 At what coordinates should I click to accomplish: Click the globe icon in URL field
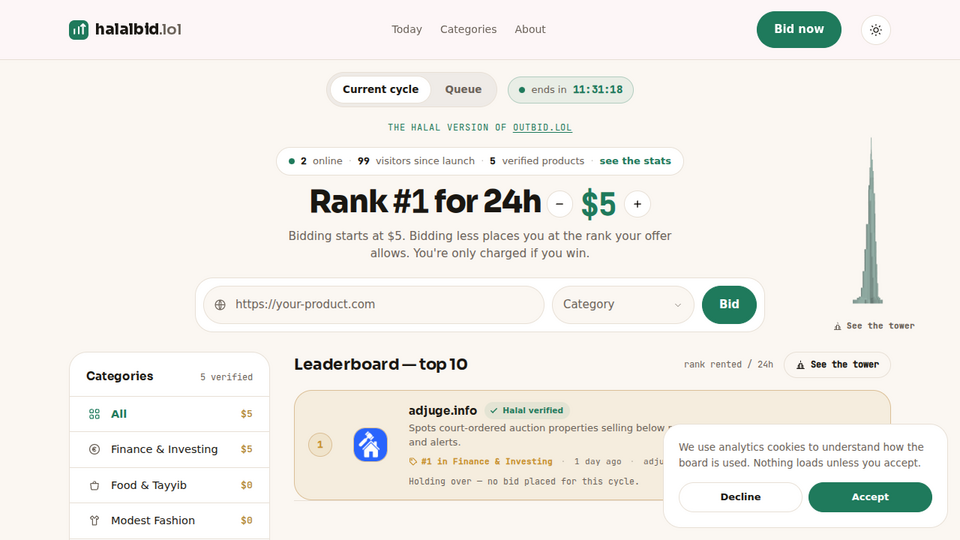[220, 304]
